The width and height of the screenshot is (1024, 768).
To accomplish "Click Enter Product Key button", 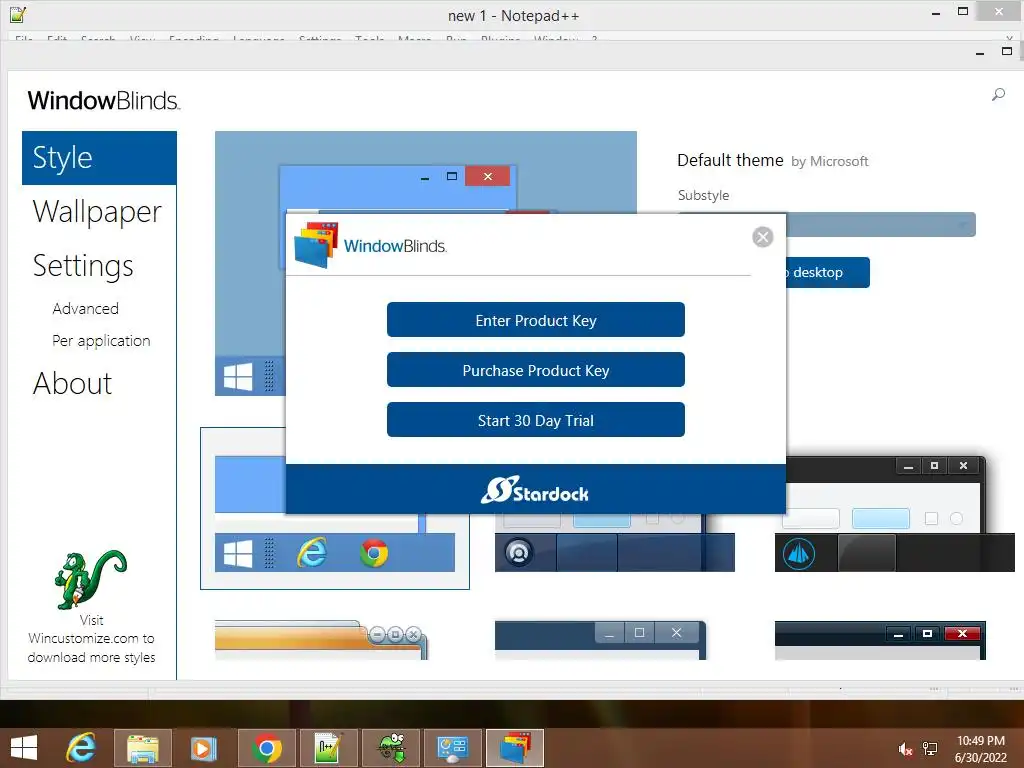I will [536, 320].
